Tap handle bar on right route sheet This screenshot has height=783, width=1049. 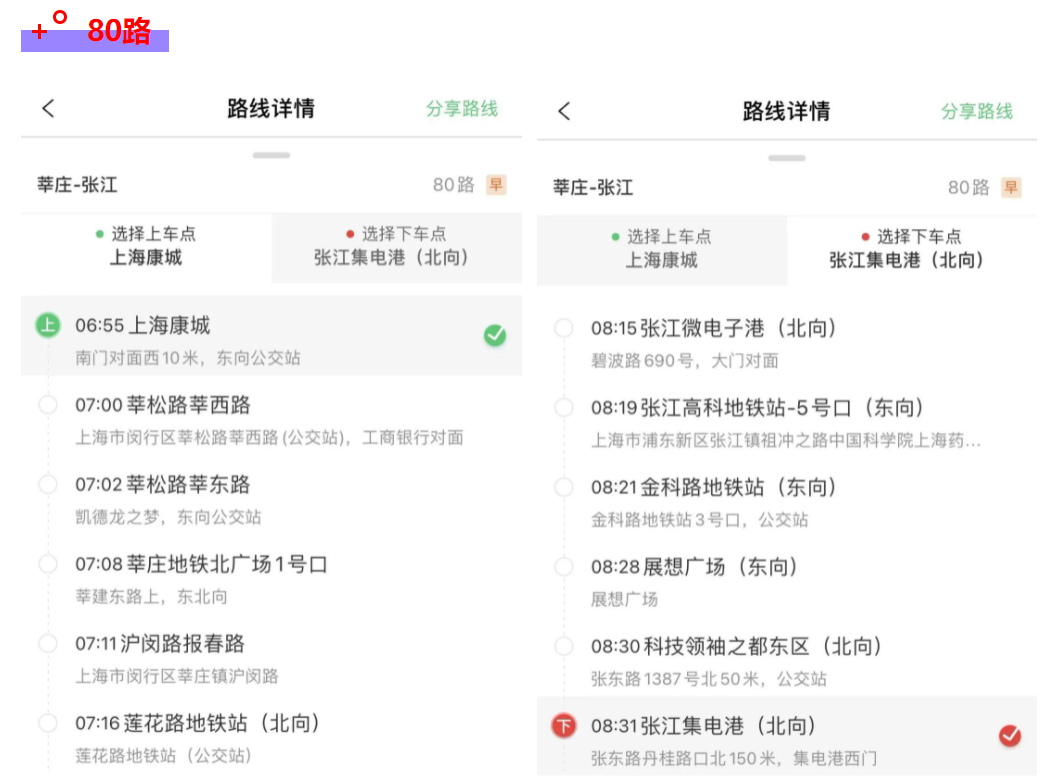(x=787, y=158)
